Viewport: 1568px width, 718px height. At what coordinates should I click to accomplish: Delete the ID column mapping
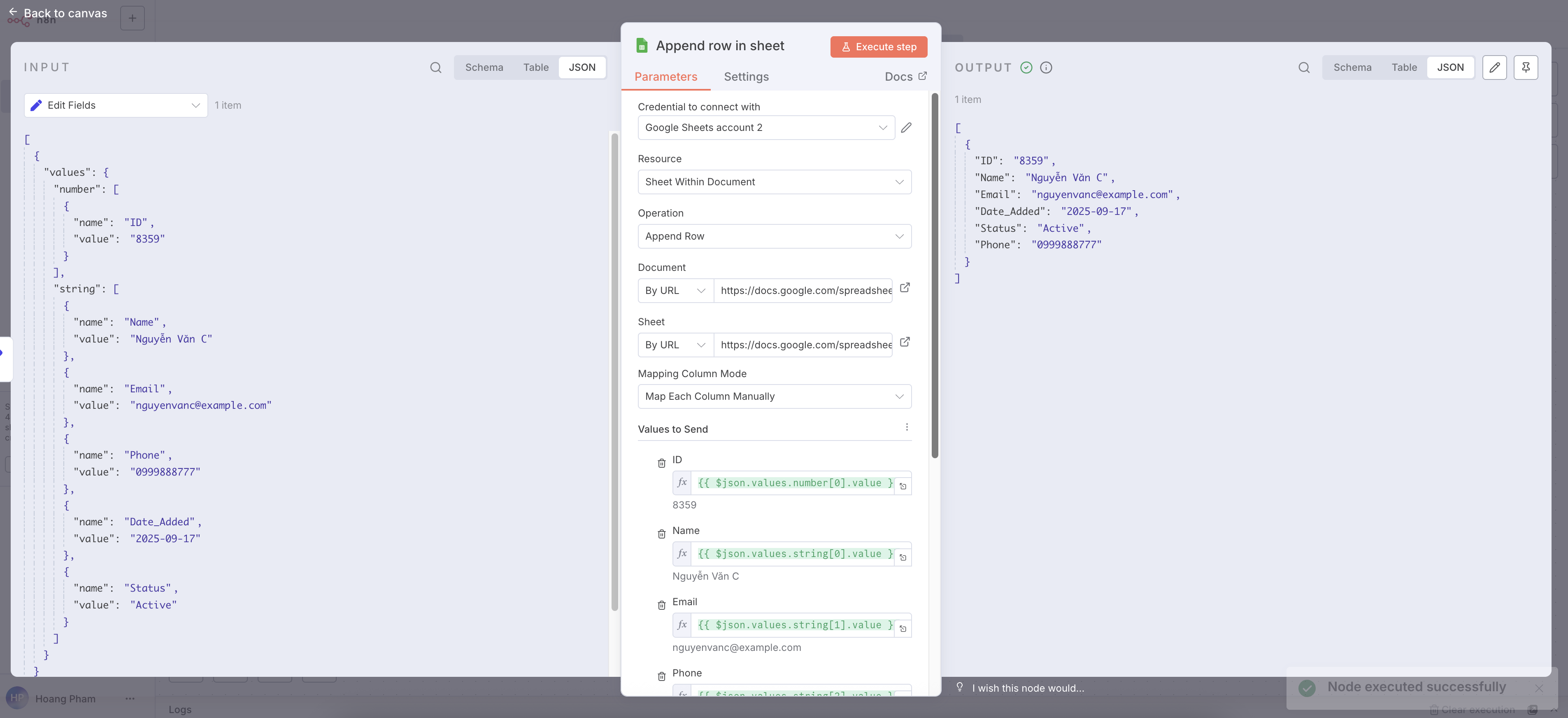click(x=662, y=464)
